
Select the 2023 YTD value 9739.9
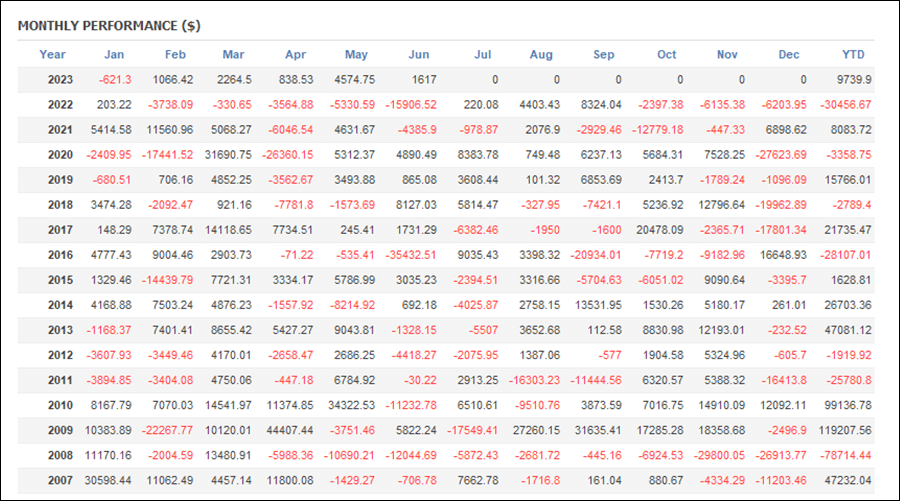click(x=852, y=80)
